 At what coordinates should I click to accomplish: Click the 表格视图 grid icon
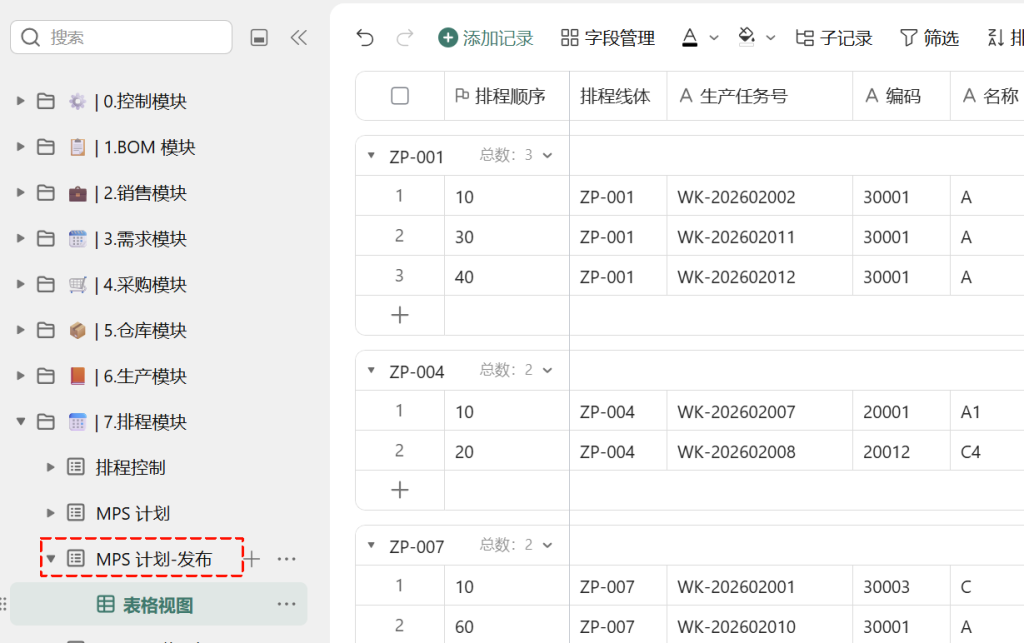[x=105, y=604]
